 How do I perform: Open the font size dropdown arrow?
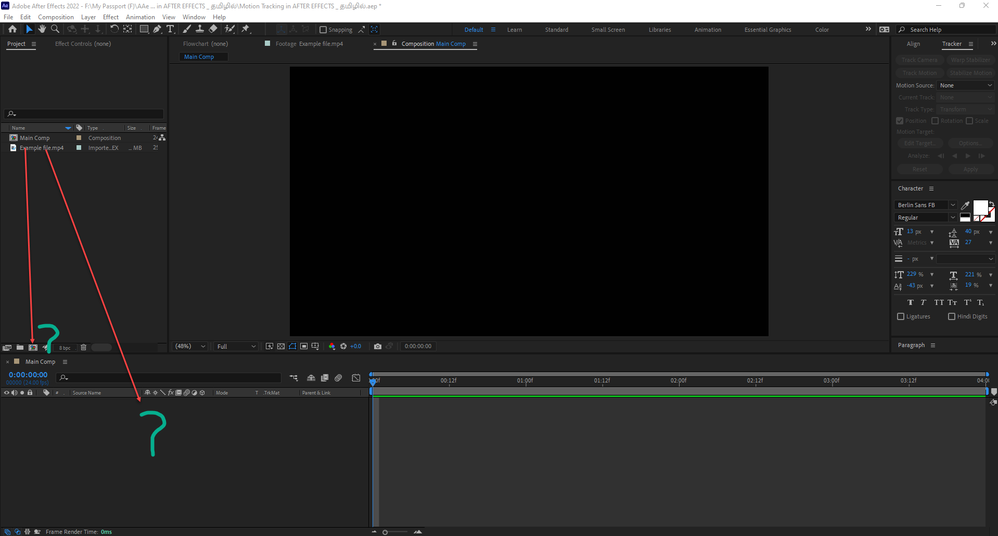pyautogui.click(x=932, y=232)
